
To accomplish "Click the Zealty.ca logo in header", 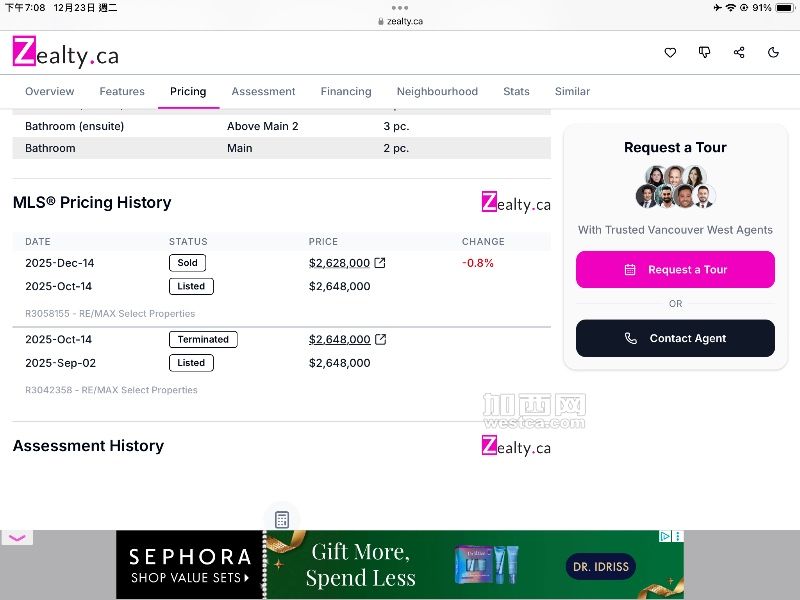I will coord(66,53).
